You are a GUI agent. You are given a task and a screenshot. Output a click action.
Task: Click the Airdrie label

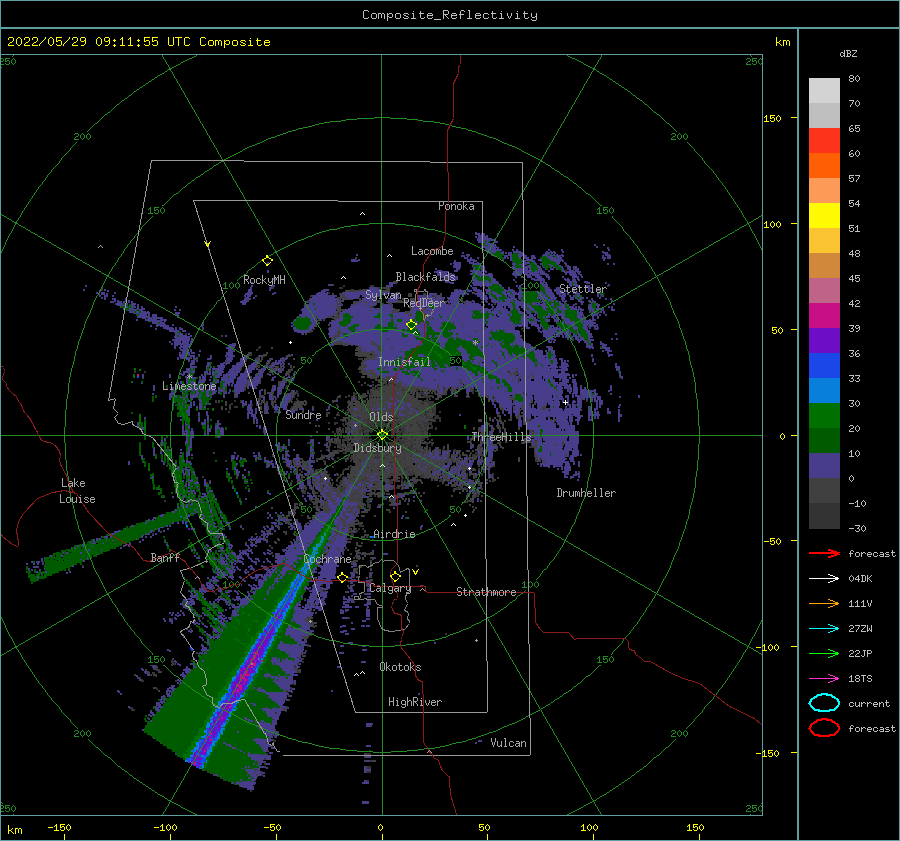click(x=394, y=534)
